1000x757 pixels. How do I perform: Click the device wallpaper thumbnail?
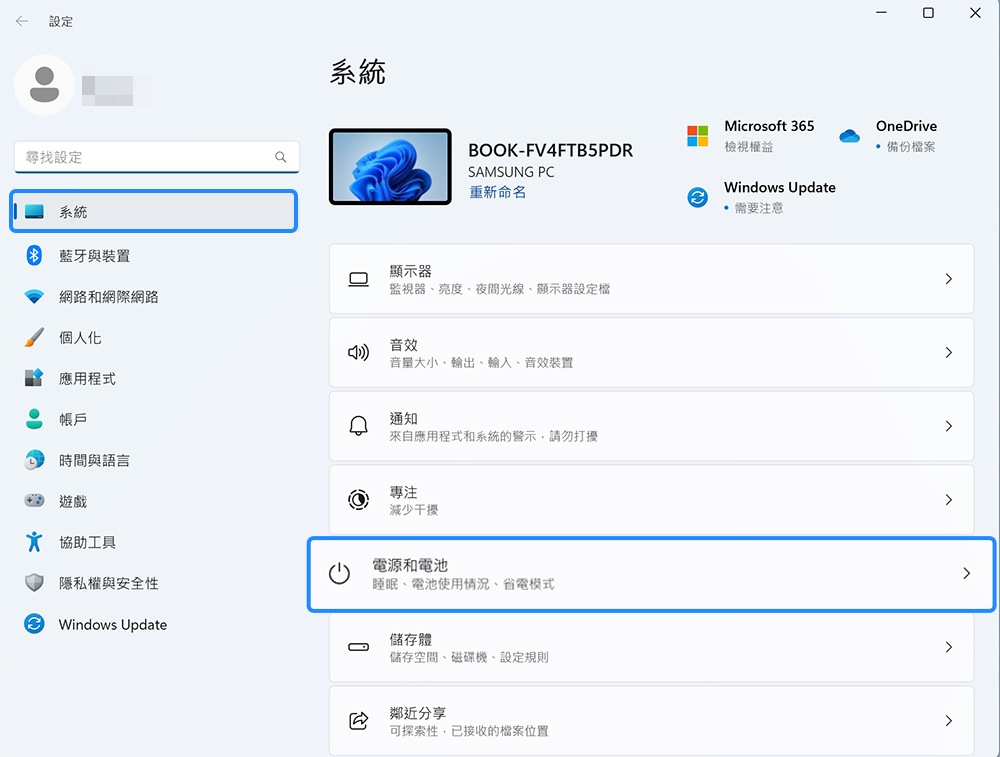point(390,166)
